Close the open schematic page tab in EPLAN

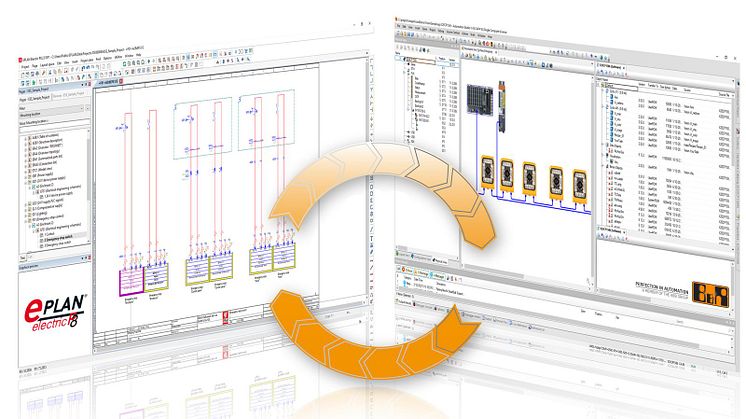click(x=121, y=81)
